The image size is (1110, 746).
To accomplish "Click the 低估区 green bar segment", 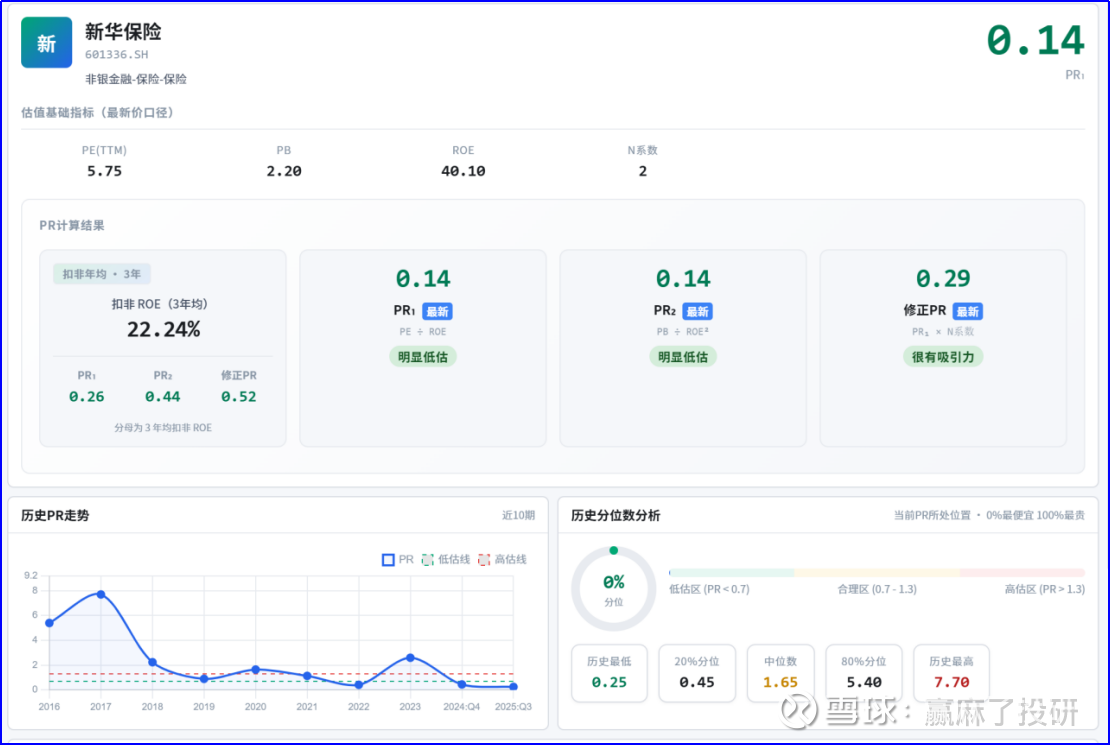I will pos(732,573).
